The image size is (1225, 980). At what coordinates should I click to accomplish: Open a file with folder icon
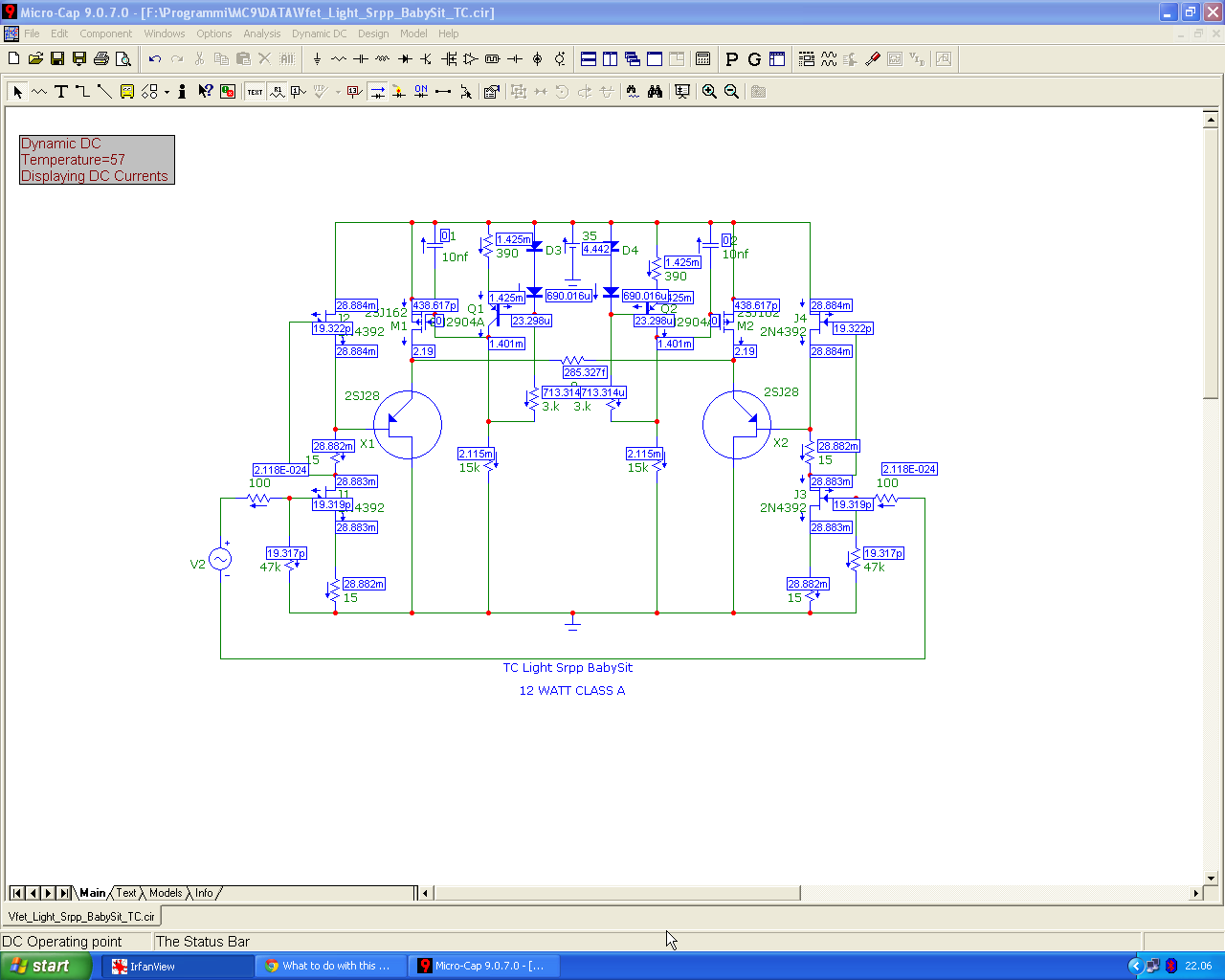point(35,59)
